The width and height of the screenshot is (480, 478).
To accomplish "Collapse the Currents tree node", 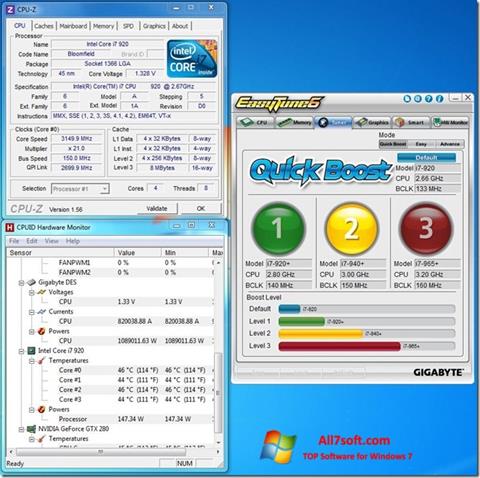I will 32,312.
